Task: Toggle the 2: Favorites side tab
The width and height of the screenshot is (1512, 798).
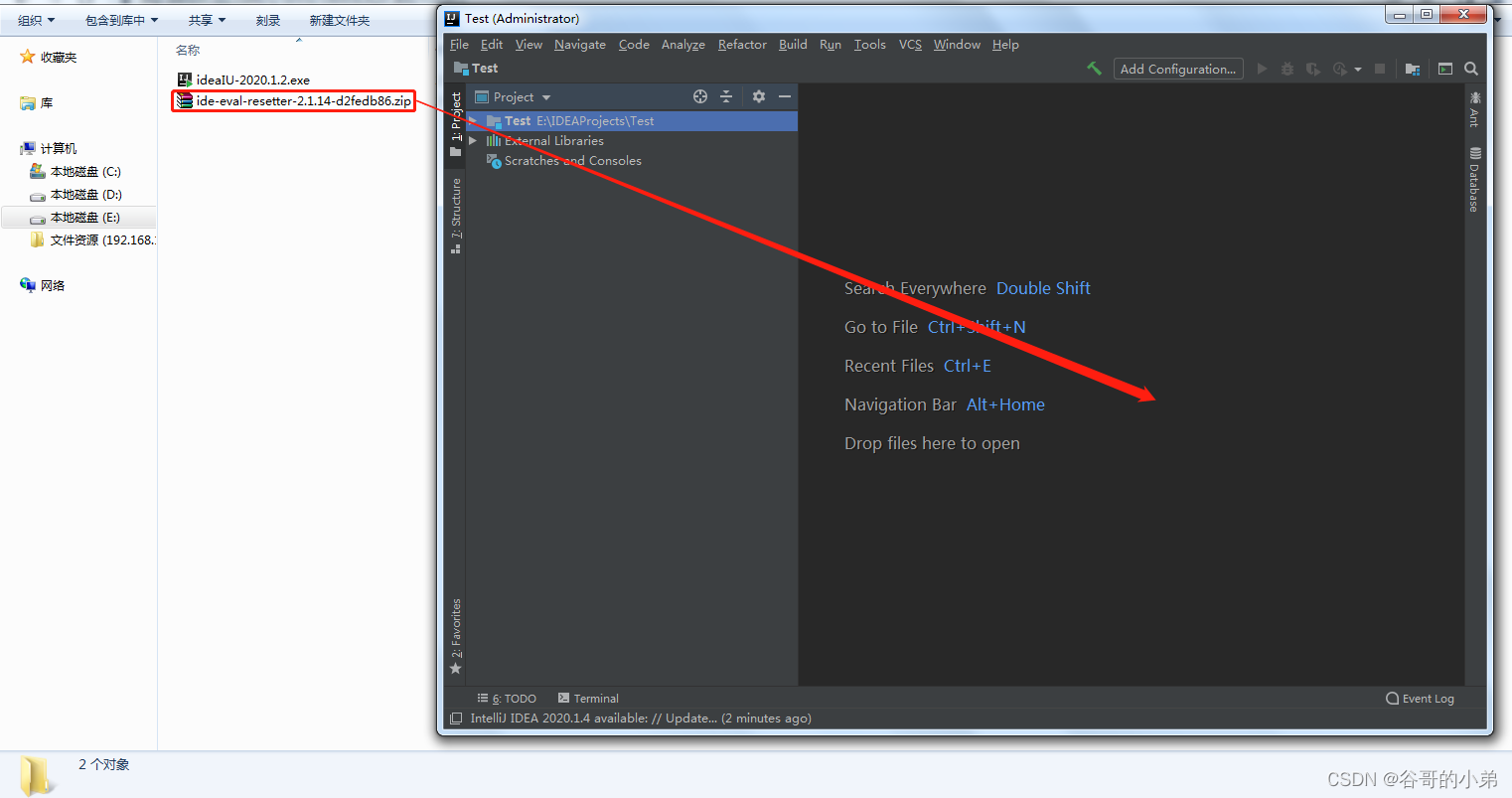Action: [456, 636]
